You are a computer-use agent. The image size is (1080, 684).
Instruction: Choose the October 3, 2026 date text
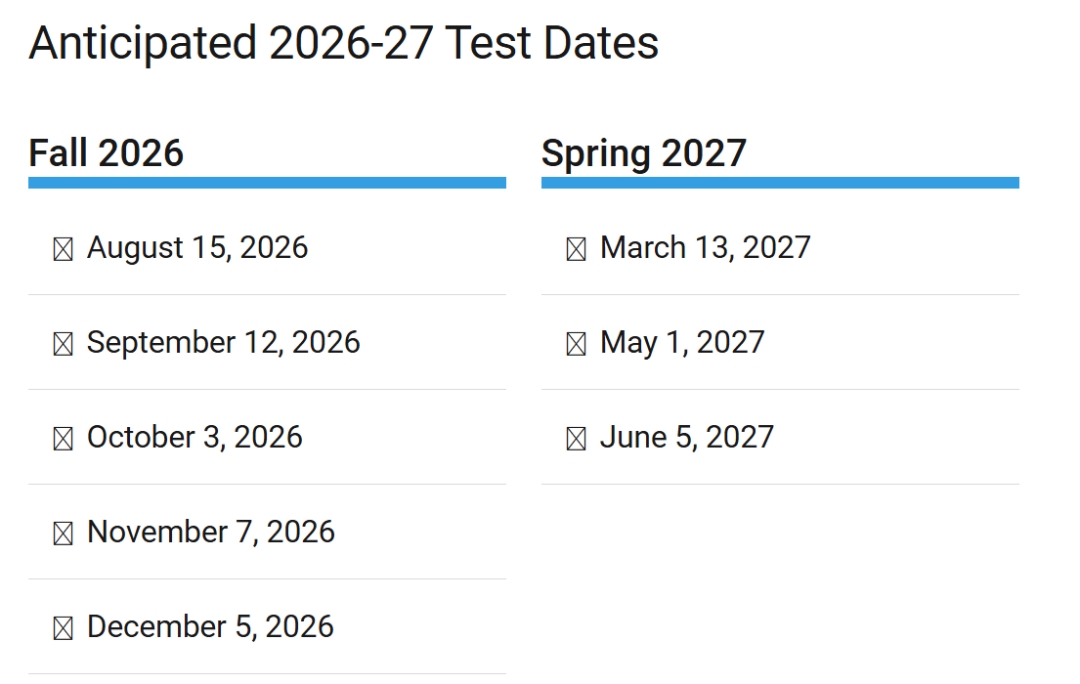coord(194,438)
